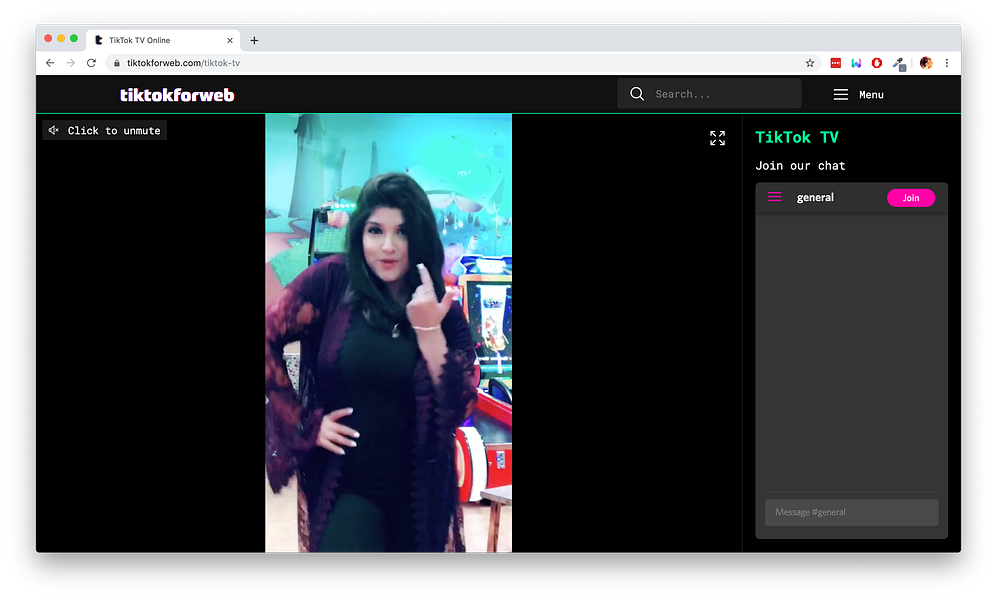Click the Message #general input field

click(x=851, y=512)
